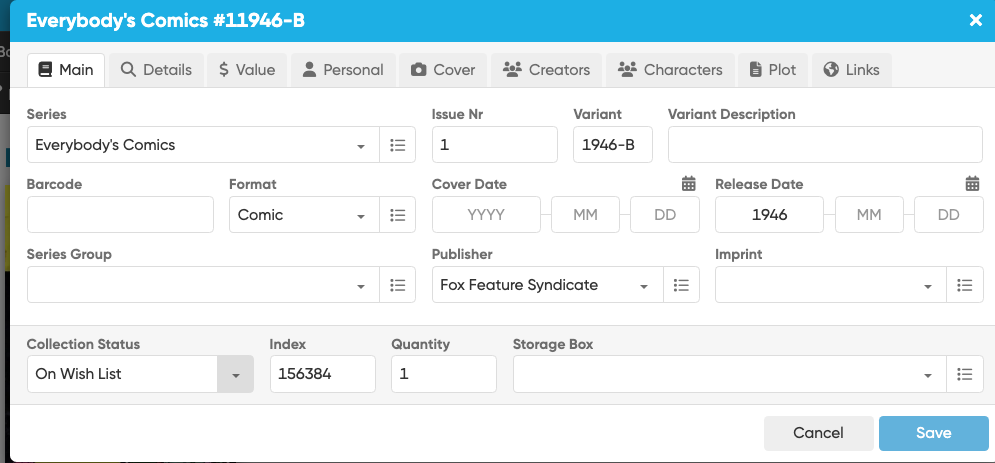Open the Imprint pick list icon
Screen dimensions: 995x463
click(964, 285)
